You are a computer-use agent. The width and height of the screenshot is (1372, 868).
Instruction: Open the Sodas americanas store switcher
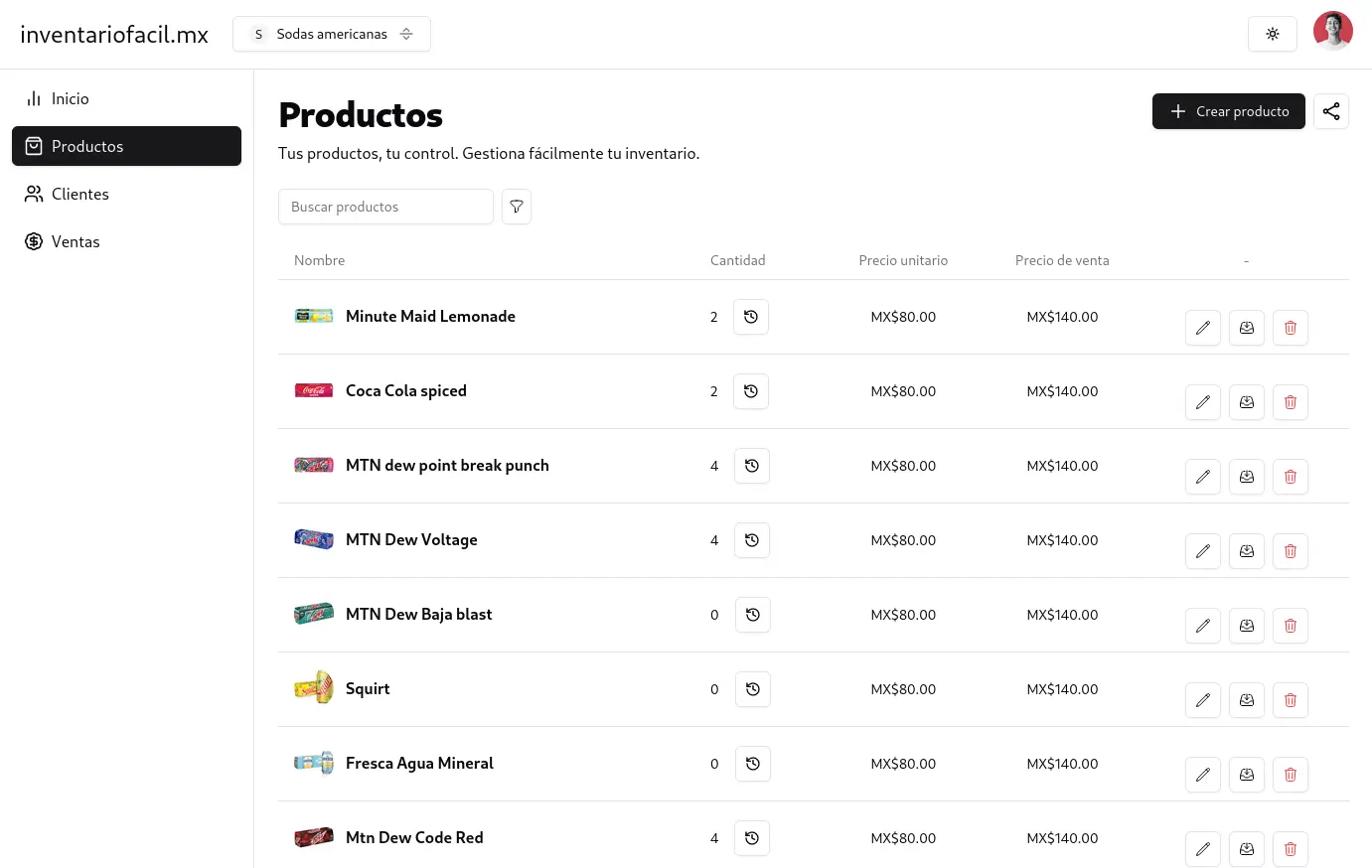[x=332, y=34]
